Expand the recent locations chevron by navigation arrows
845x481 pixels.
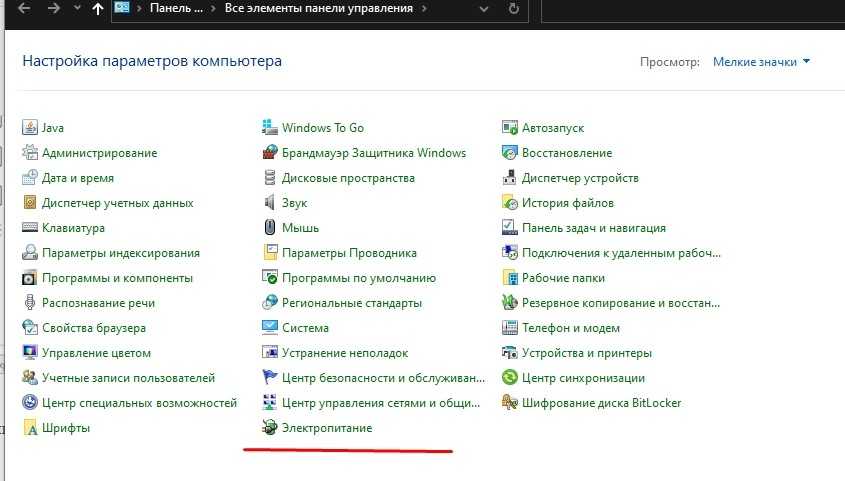click(77, 9)
